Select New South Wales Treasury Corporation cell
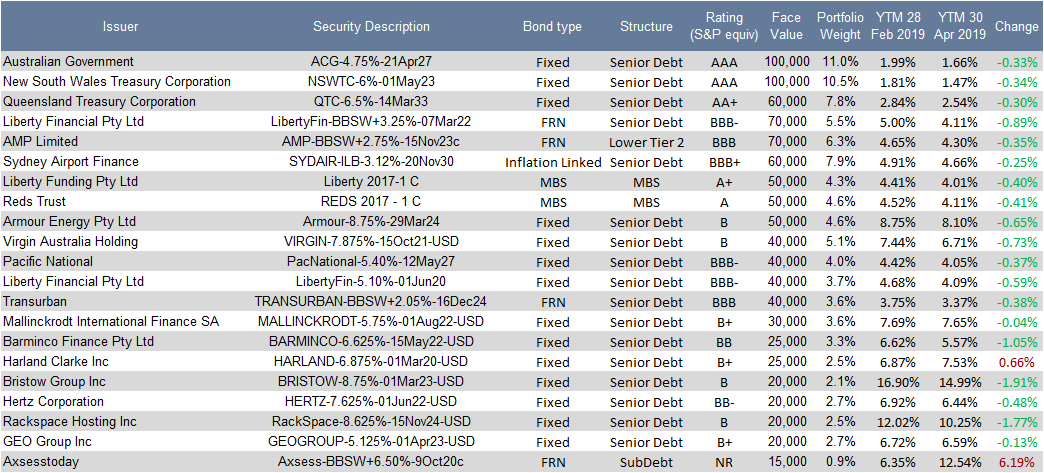 117,82
